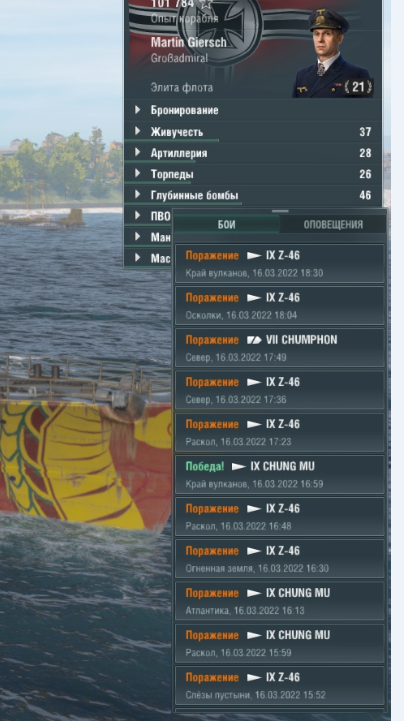Image resolution: width=404 pixels, height=721 pixels.
Task: Expand the Торпеды section arrow
Action: [x=137, y=174]
